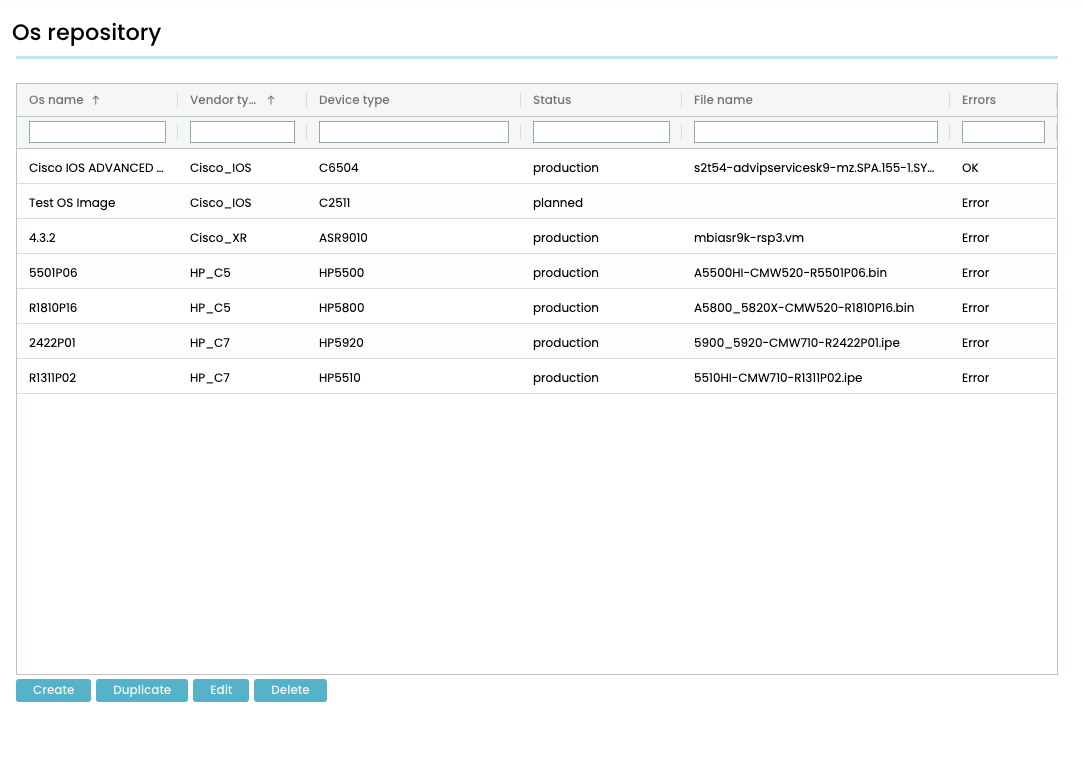This screenshot has height=759, width=1083.
Task: Click the Vendor type filter box
Action: point(242,132)
